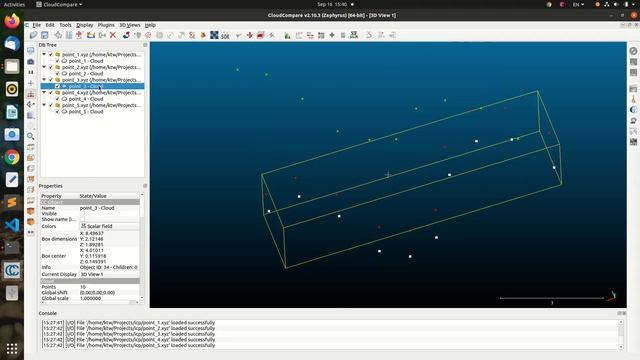Click the stereo glasses icon in left toolbar
Image resolution: width=640 pixels, height=360 pixels.
pyautogui.click(x=31, y=232)
